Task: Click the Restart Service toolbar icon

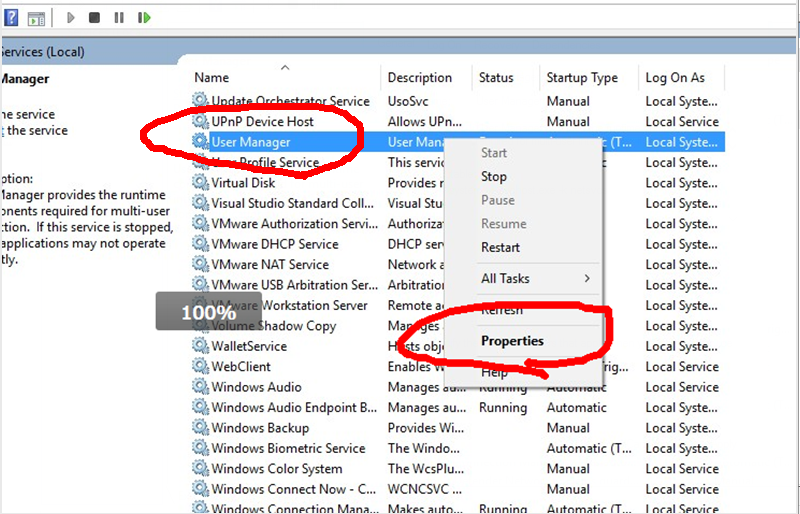Action: [144, 18]
